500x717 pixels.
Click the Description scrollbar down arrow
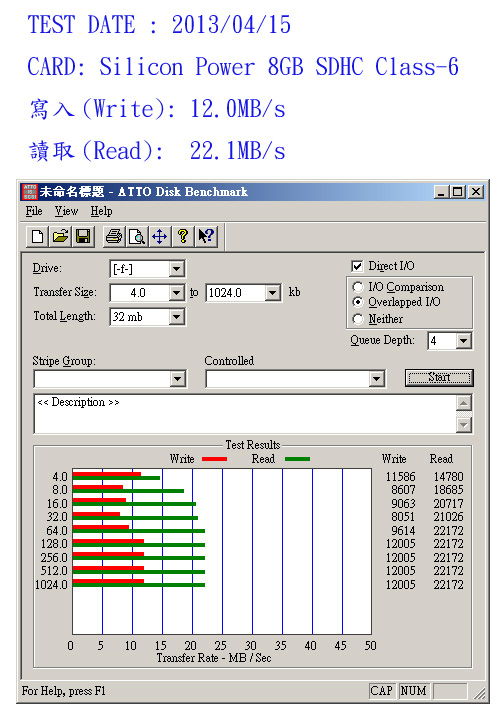click(464, 425)
